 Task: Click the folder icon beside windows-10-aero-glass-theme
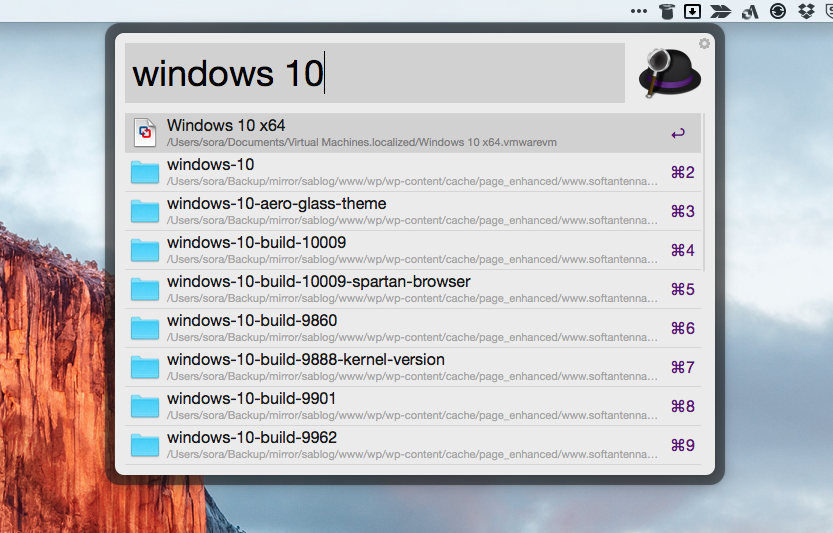pyautogui.click(x=145, y=211)
